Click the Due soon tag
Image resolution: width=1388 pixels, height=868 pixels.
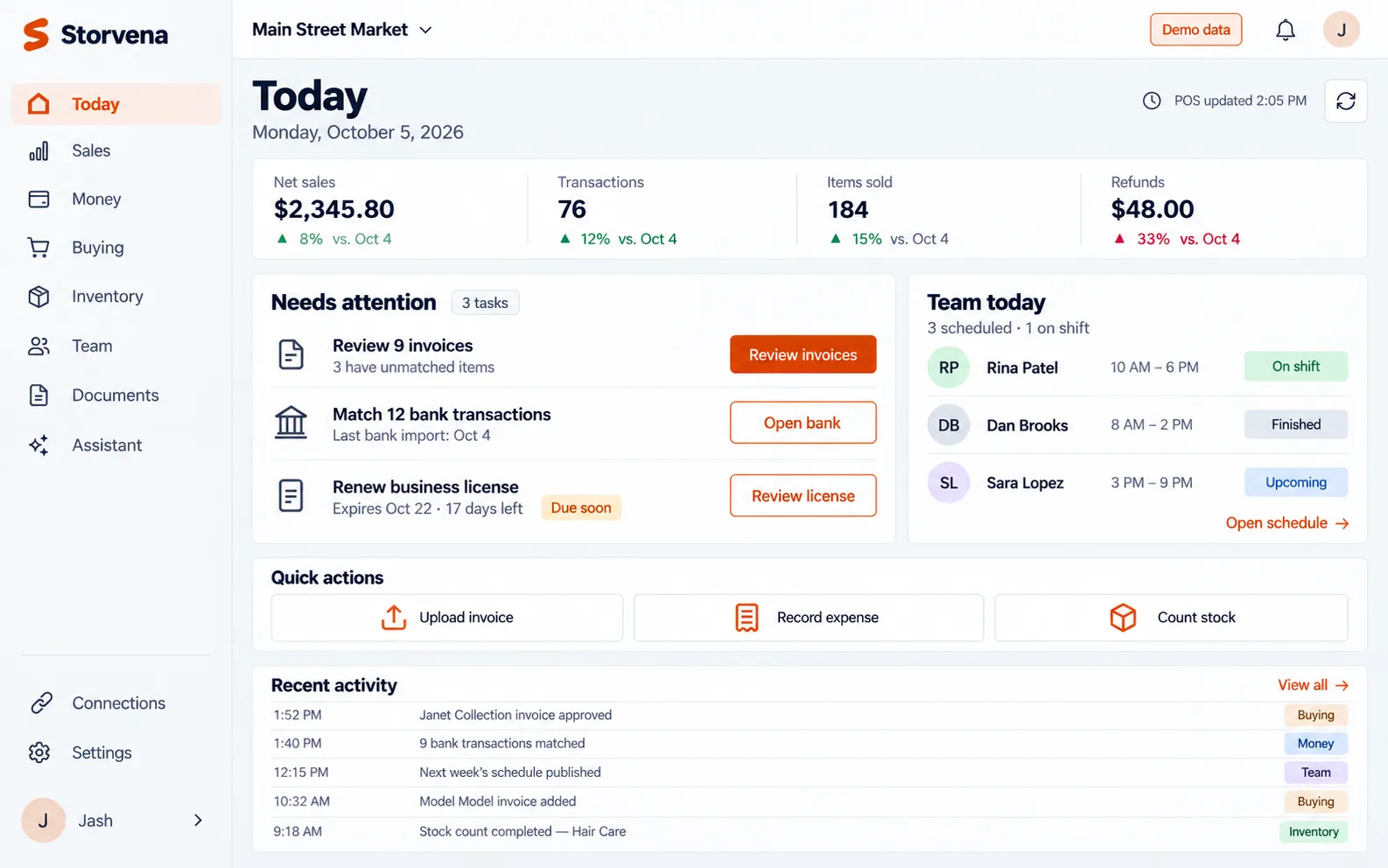pos(581,508)
